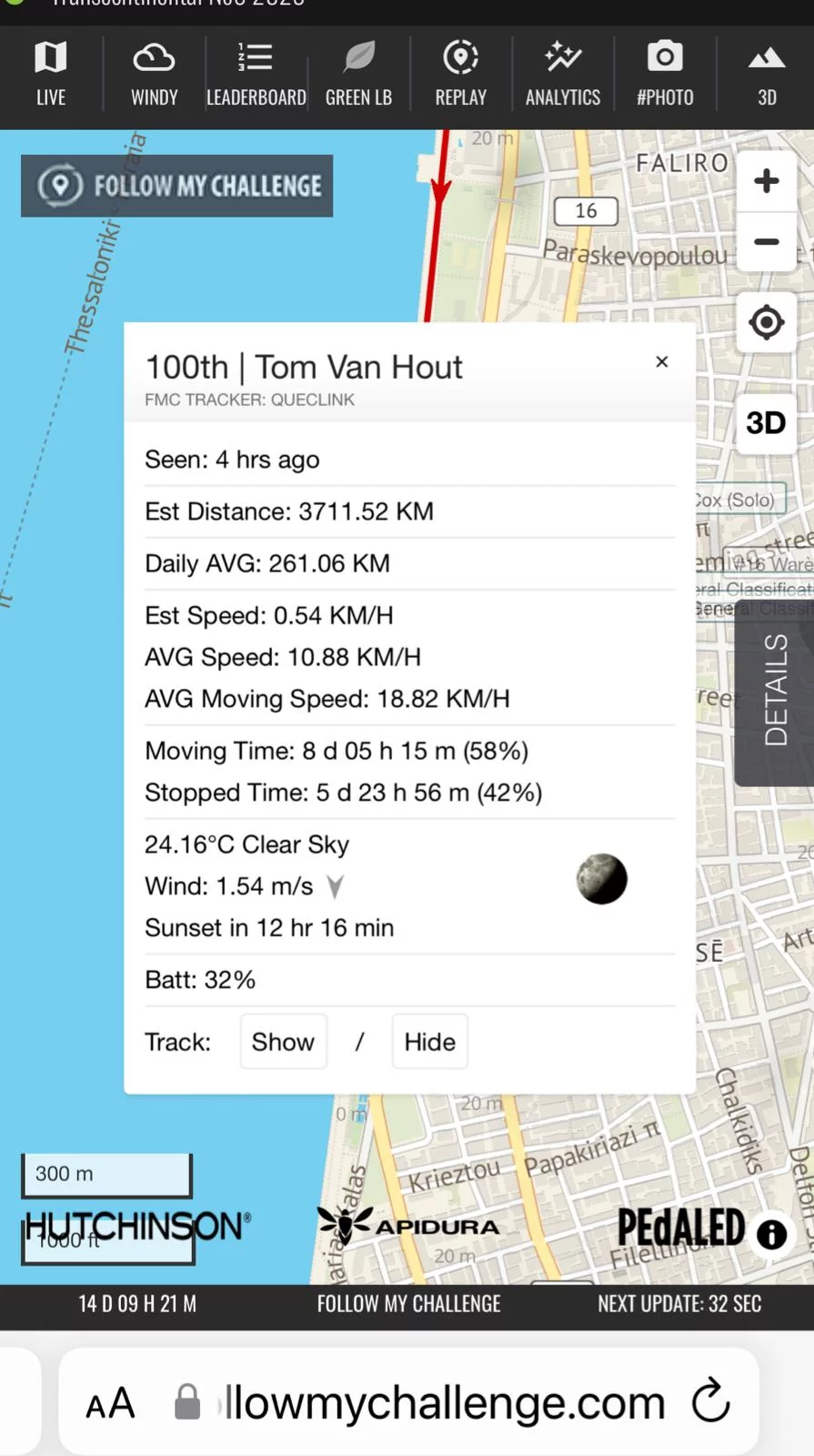This screenshot has height=1456, width=814.
Task: Zoom out on the map
Action: tap(766, 242)
